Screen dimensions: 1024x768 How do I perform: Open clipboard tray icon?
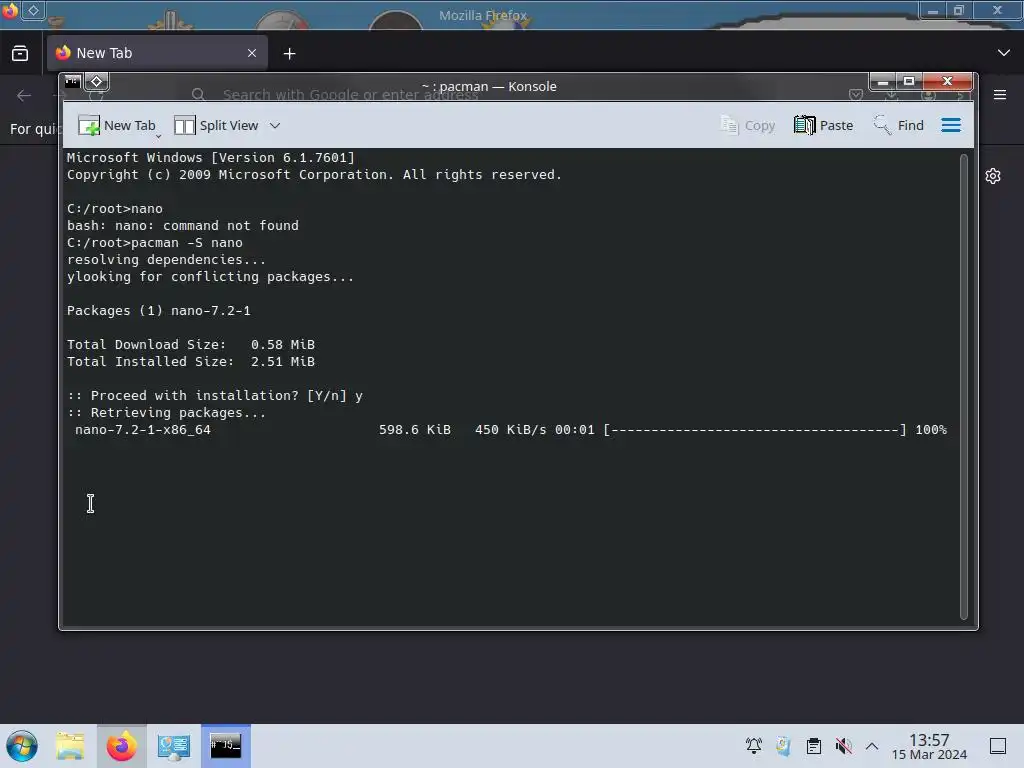[x=813, y=746]
